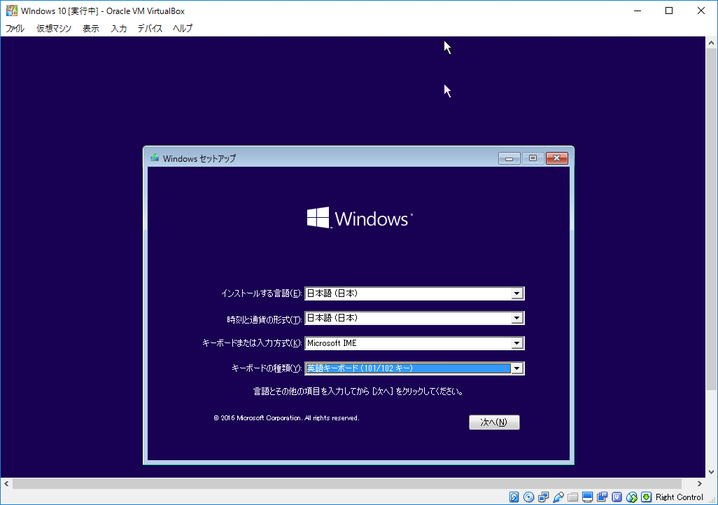This screenshot has height=505, width=718.
Task: Click the Windows Setup title bar icon
Action: point(155,158)
